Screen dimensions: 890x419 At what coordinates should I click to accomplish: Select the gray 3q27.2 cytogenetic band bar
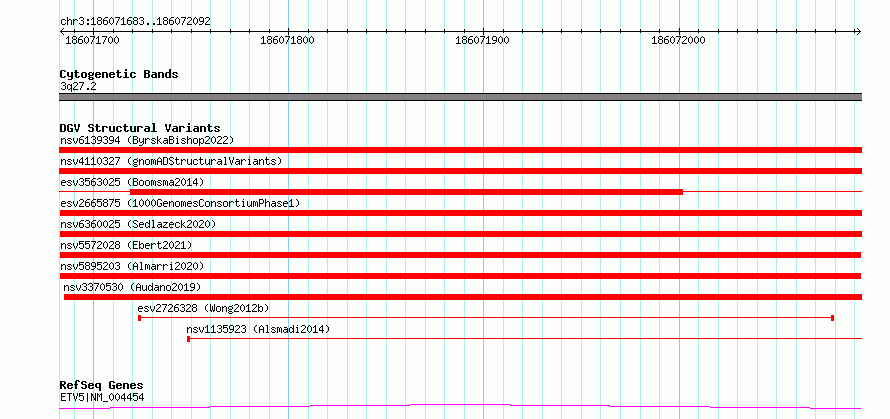tap(460, 97)
